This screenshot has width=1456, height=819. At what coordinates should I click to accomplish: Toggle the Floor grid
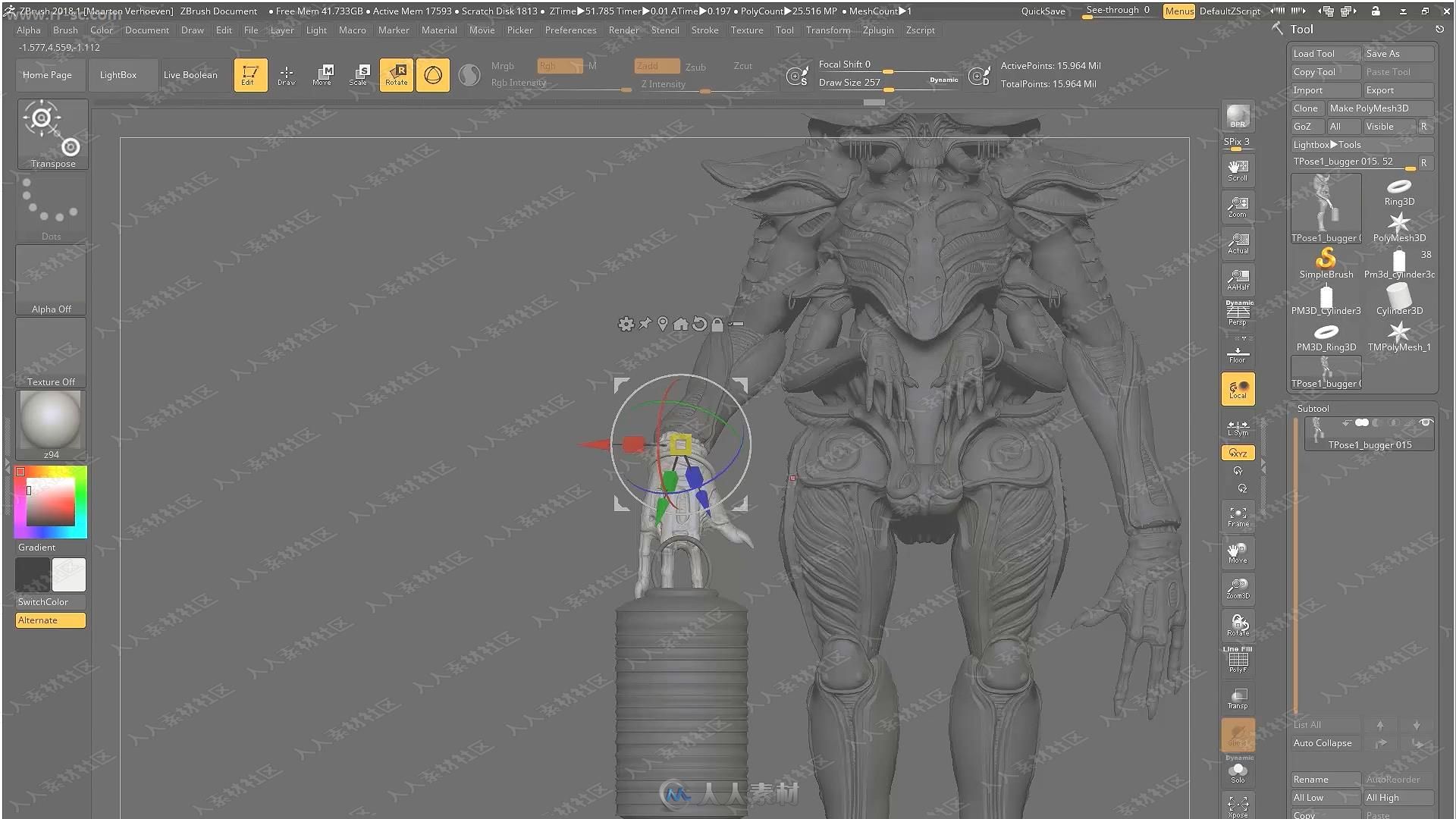[1238, 353]
